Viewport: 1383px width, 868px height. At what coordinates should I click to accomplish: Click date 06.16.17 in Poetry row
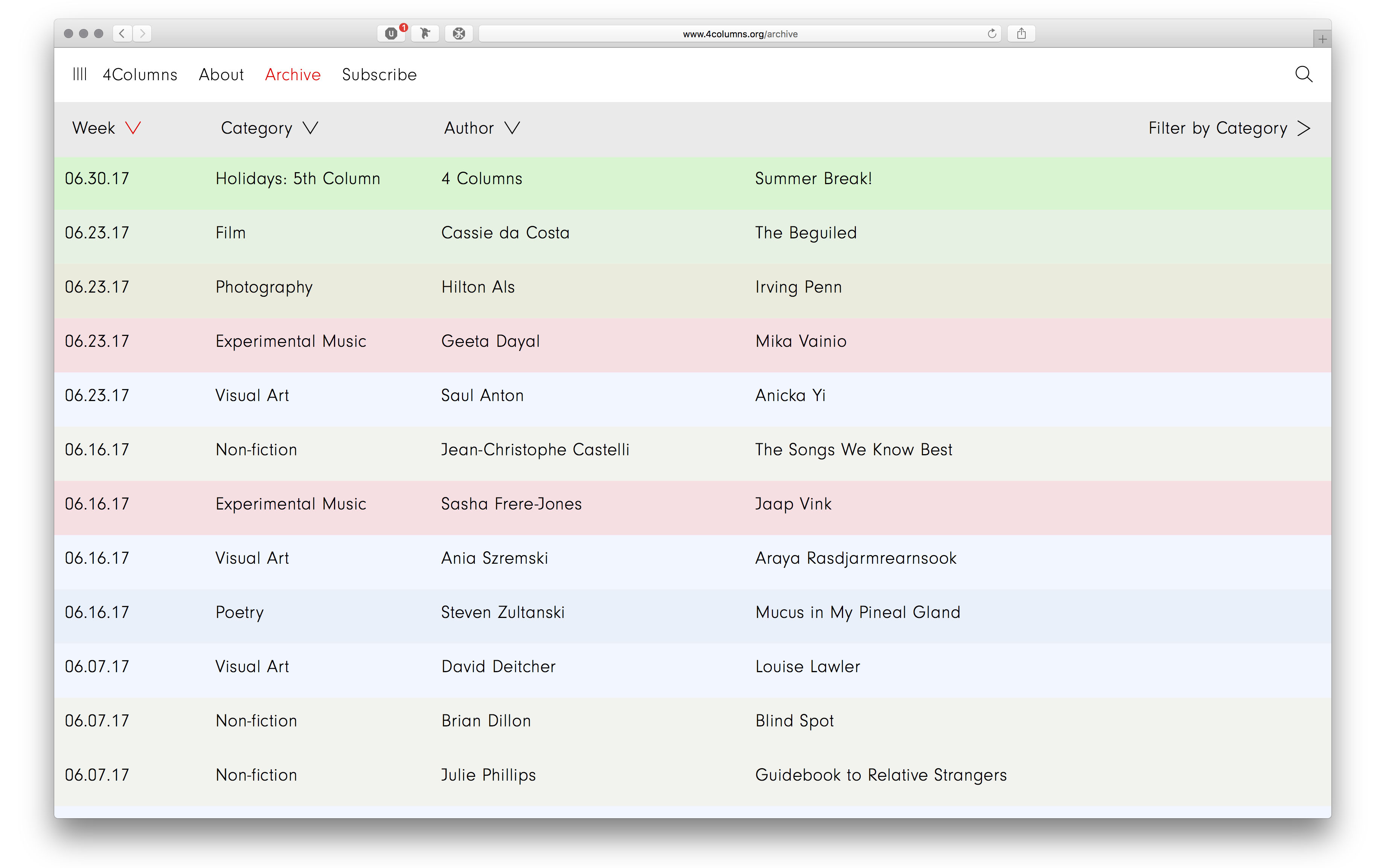pos(97,613)
